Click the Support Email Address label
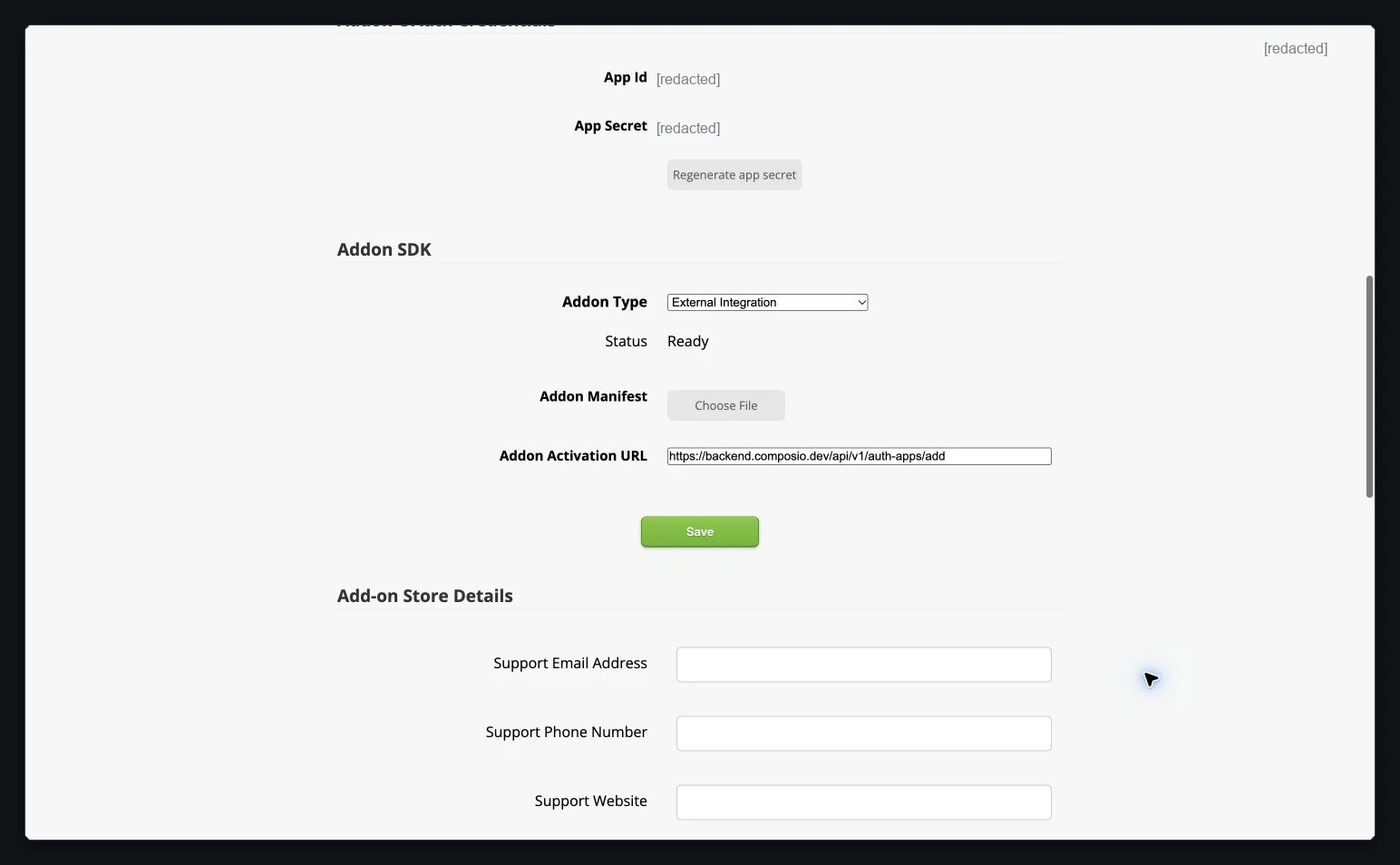Image resolution: width=1400 pixels, height=865 pixels. pyautogui.click(x=570, y=664)
